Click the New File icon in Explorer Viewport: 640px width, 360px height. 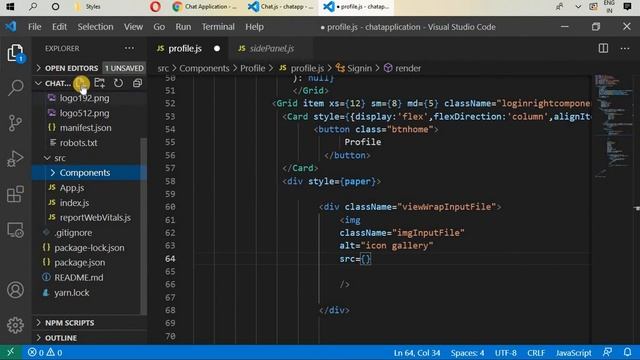point(81,83)
